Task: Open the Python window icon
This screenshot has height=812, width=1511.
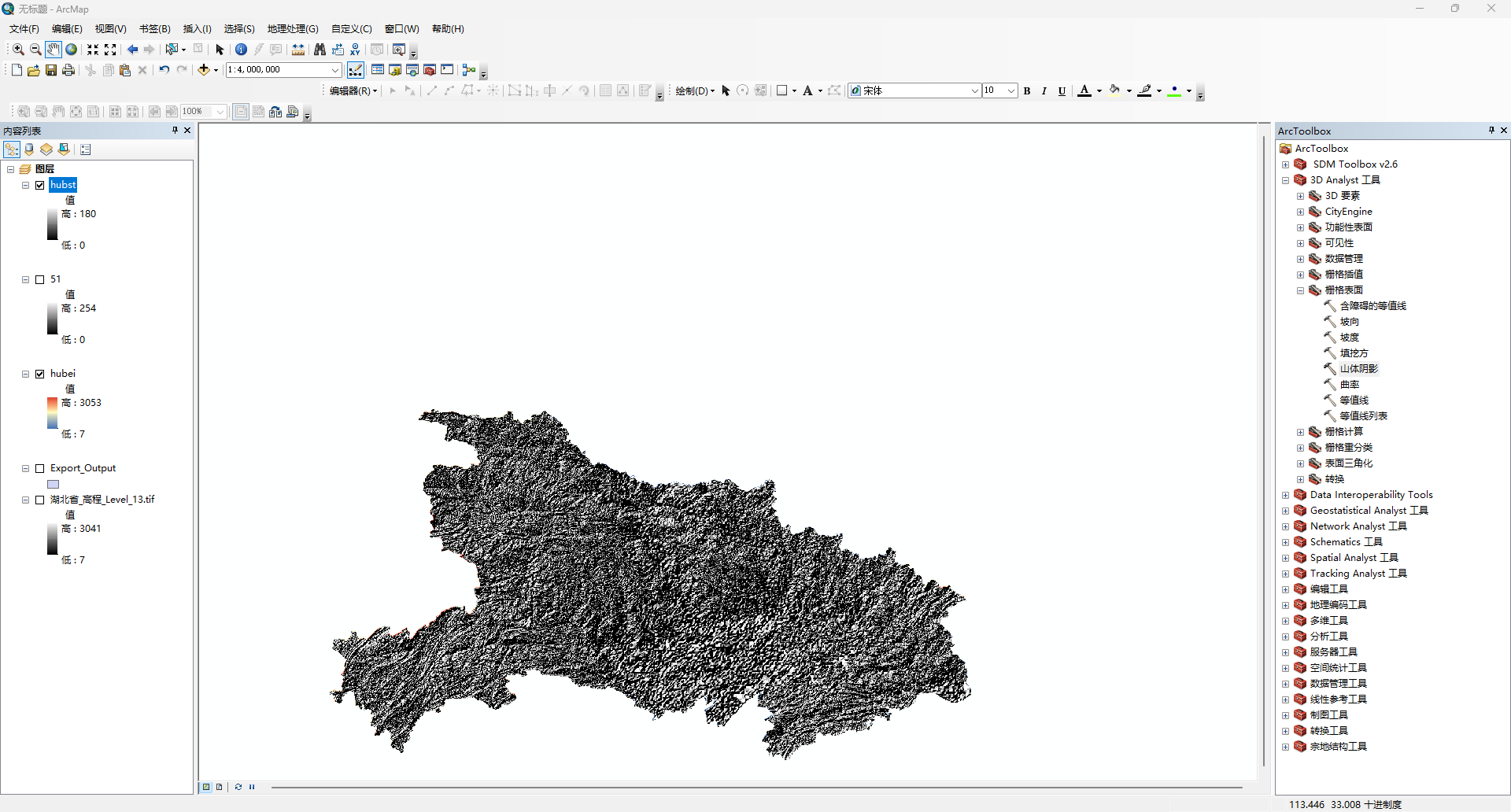Action: 447,70
